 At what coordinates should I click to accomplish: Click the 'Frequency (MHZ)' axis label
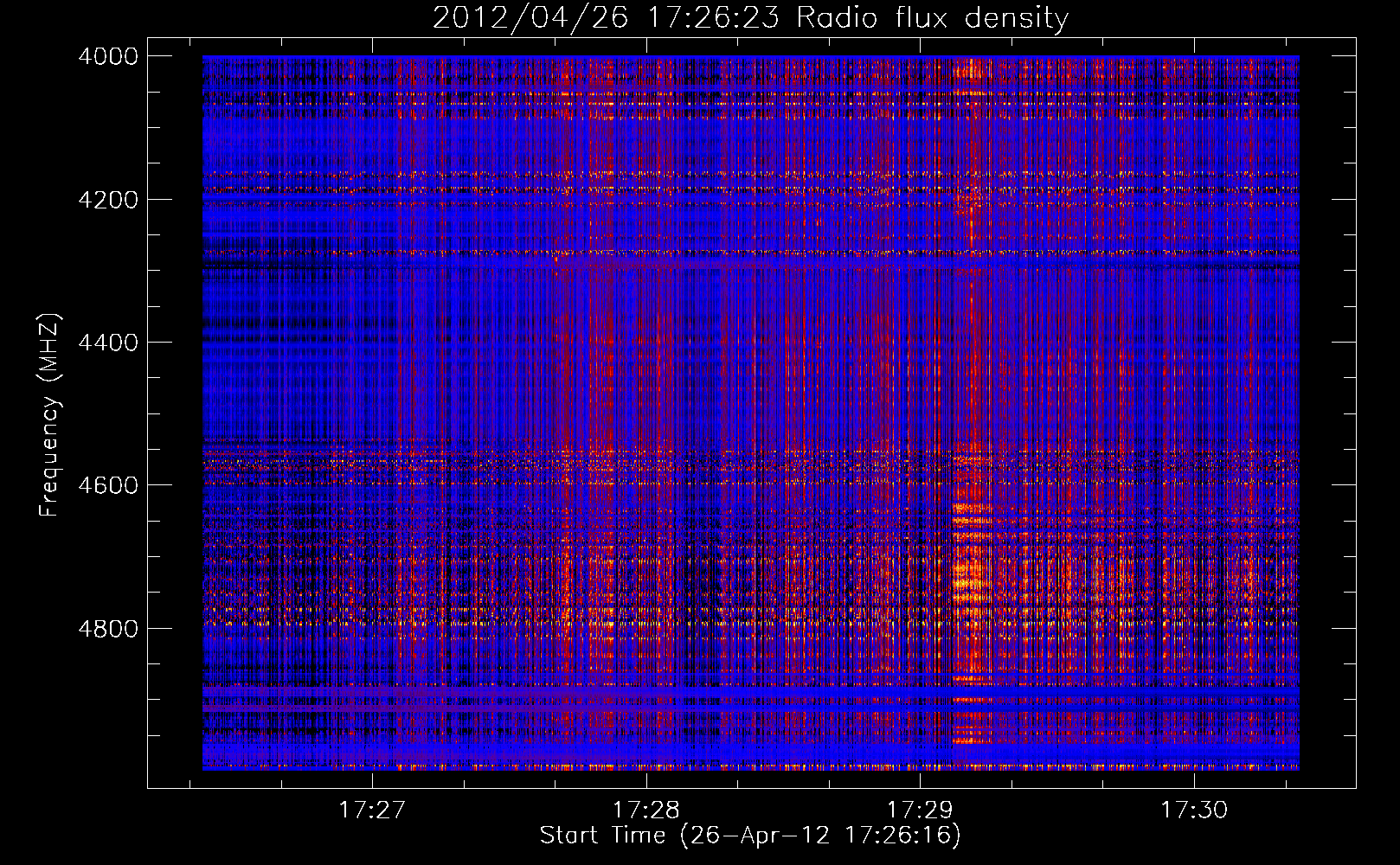50,415
